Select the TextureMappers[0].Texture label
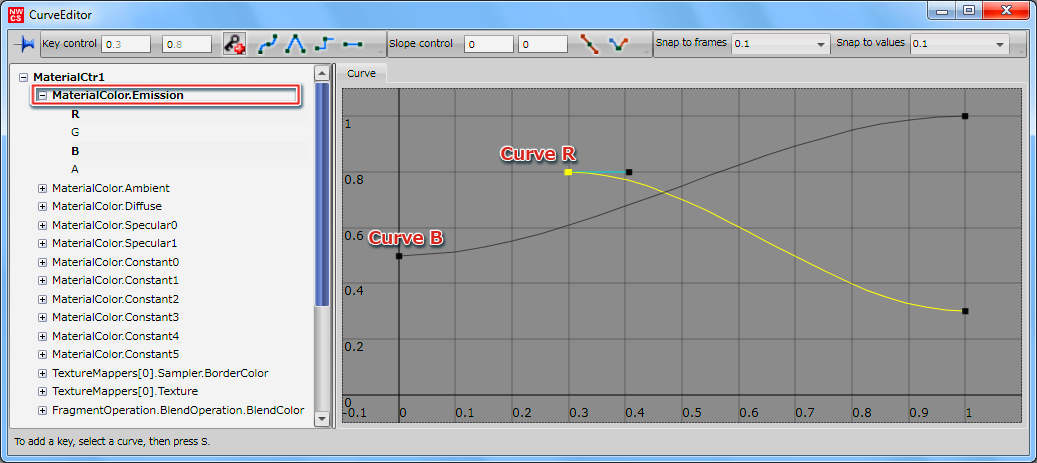Image resolution: width=1037 pixels, height=463 pixels. click(125, 392)
